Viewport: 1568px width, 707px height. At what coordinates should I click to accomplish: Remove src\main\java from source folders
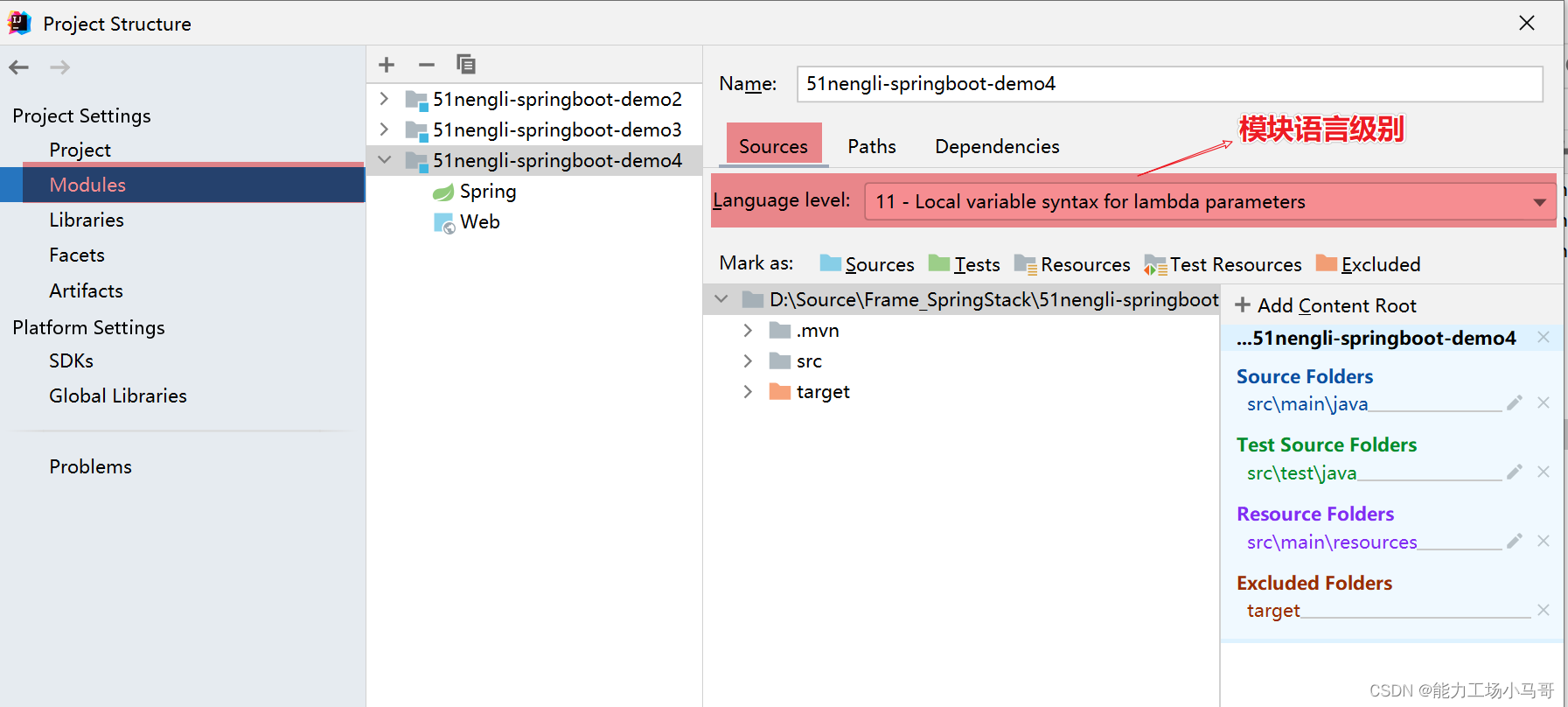point(1544,402)
